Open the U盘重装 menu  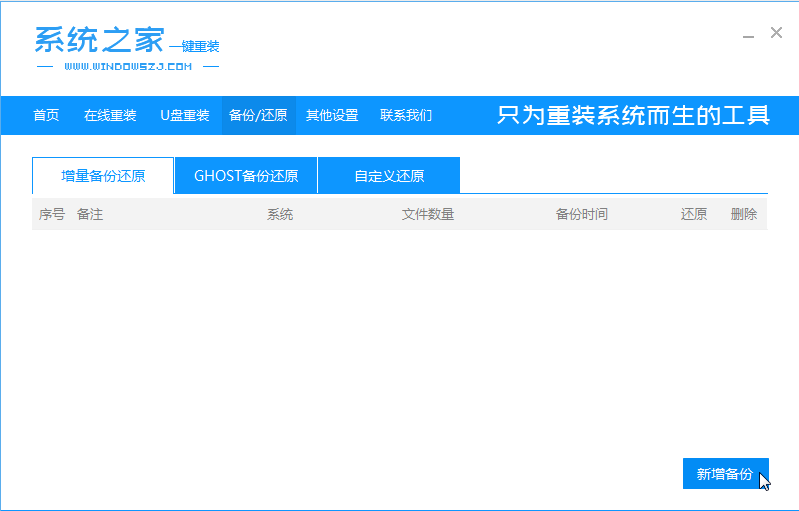click(x=184, y=115)
